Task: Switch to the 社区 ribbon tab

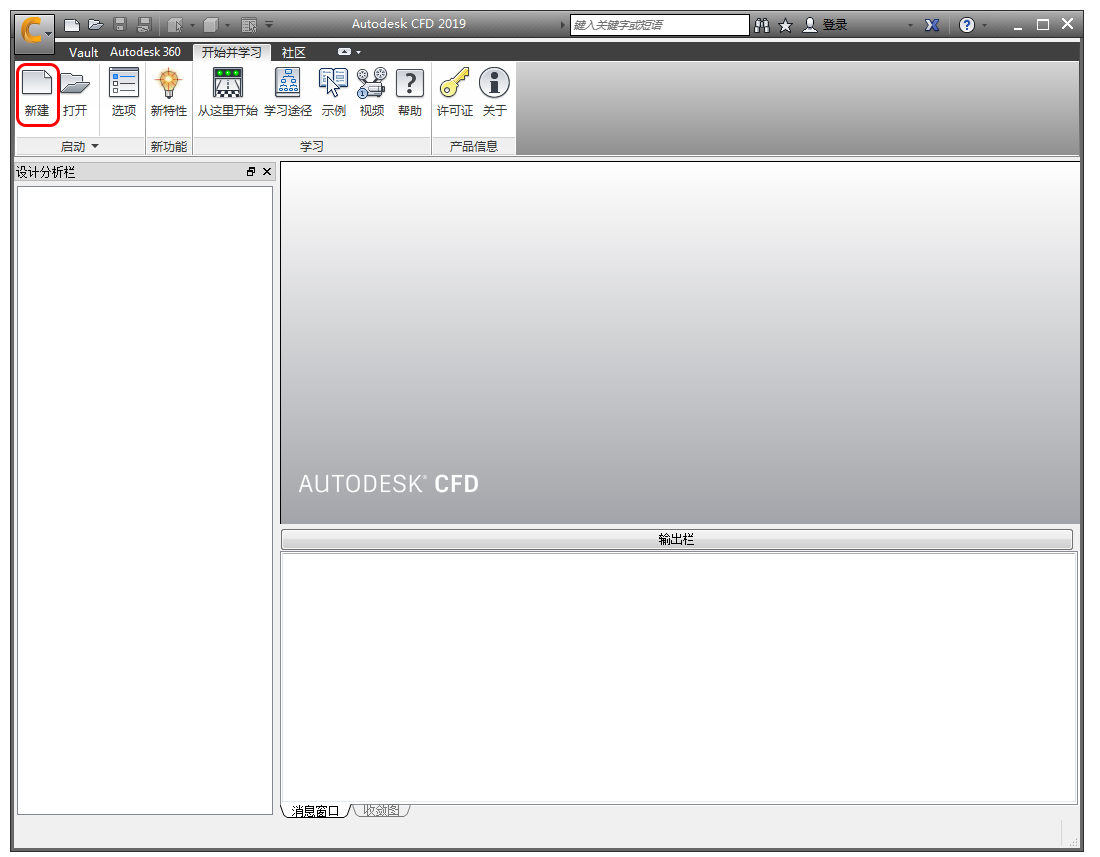Action: 294,53
